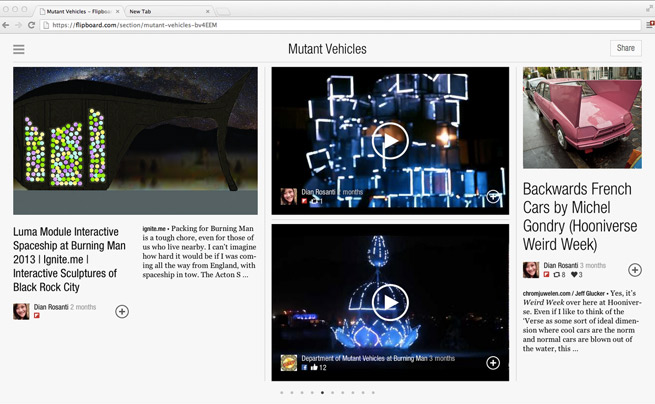
Task: Click the page icon in the address bar
Action: point(46,25)
